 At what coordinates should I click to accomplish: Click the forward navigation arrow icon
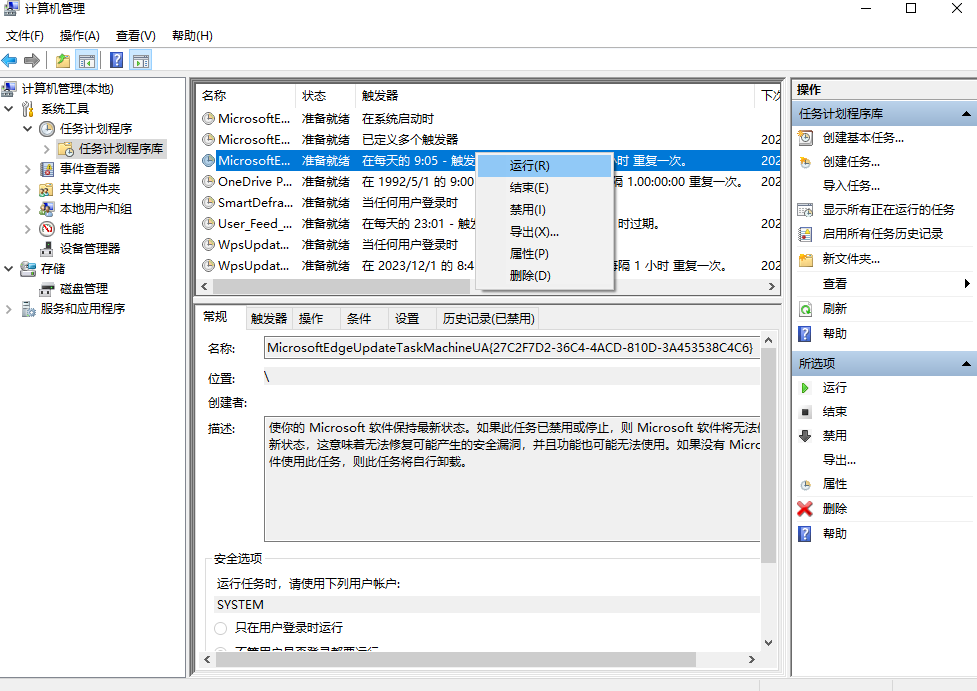point(31,59)
